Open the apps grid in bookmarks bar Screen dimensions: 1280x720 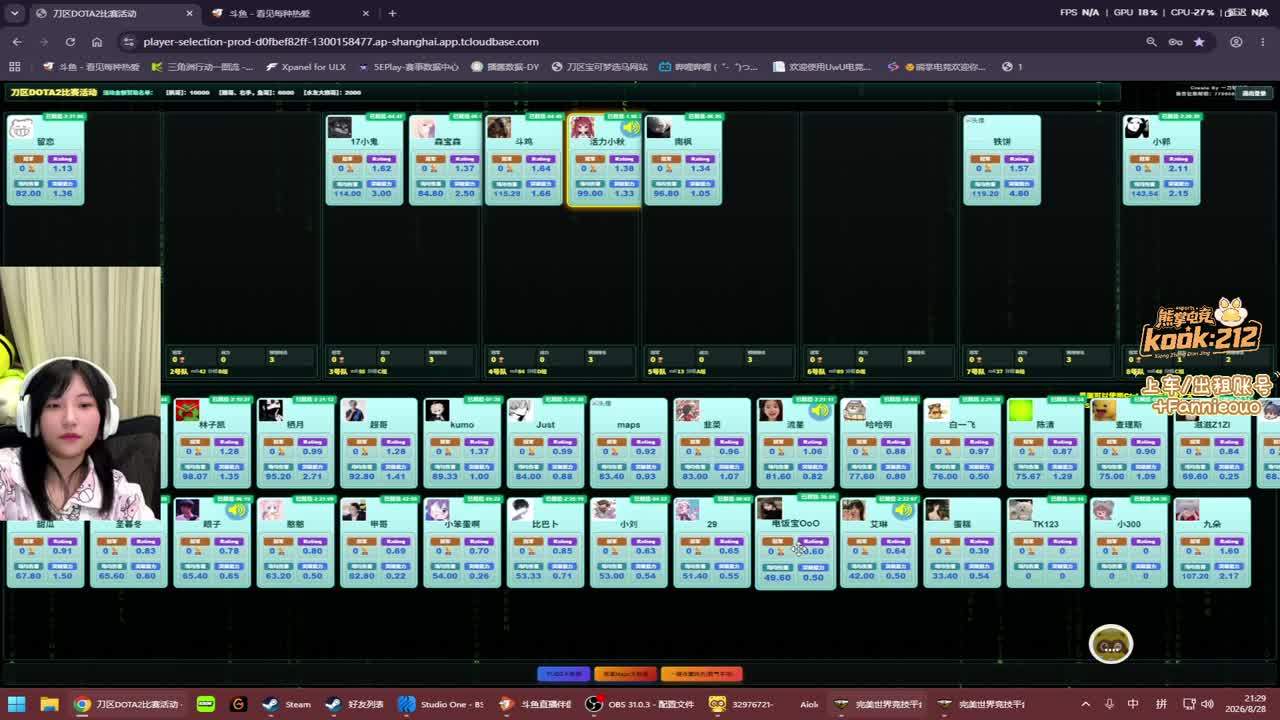(x=15, y=67)
